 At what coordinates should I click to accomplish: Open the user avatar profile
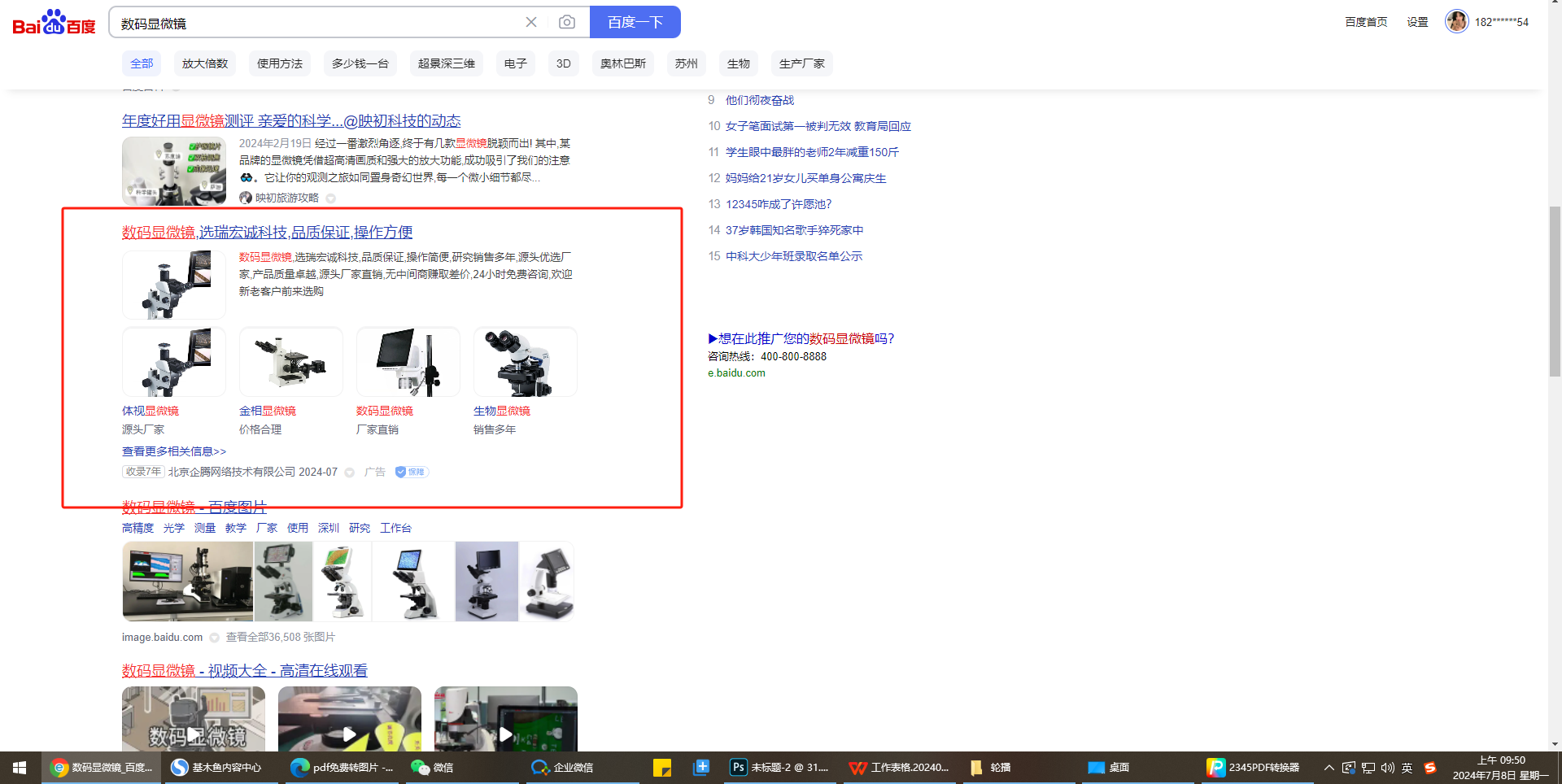(x=1456, y=22)
